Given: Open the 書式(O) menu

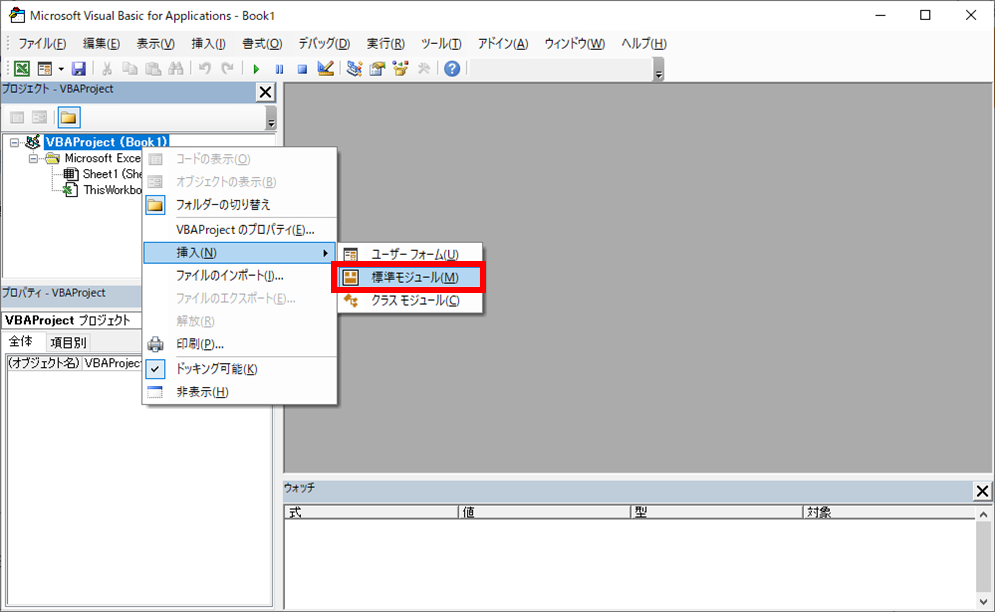Looking at the screenshot, I should (262, 44).
